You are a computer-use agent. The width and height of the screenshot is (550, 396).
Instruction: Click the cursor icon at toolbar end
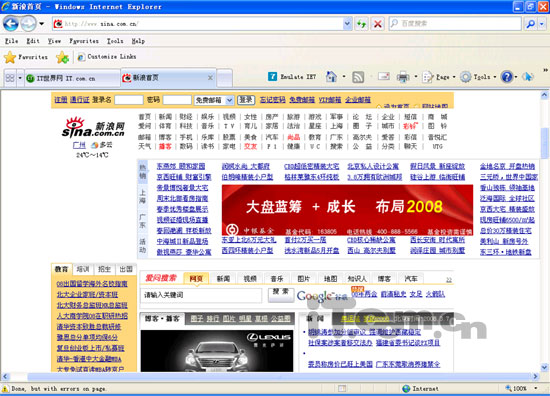click(x=528, y=76)
